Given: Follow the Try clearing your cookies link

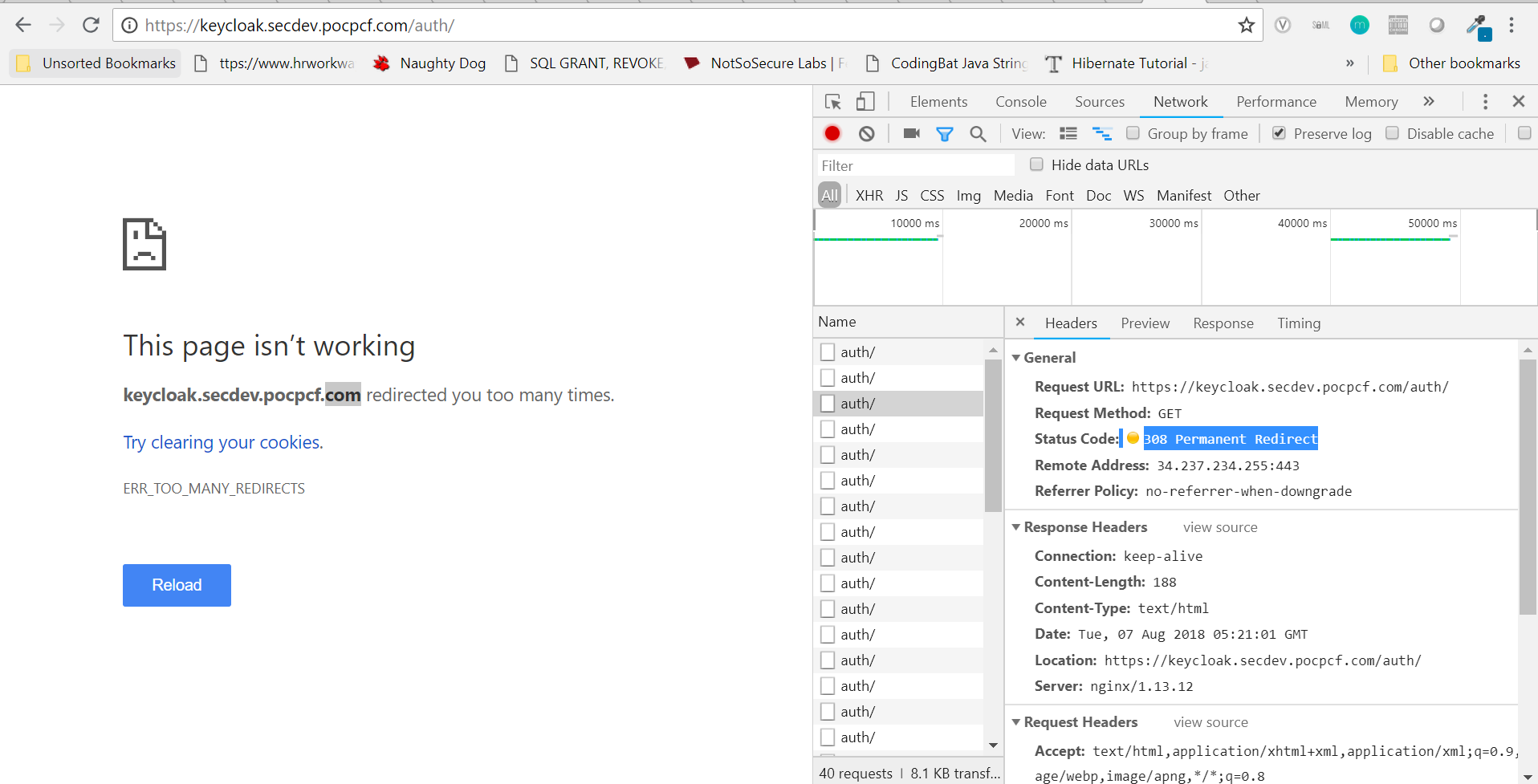Looking at the screenshot, I should click(x=222, y=442).
